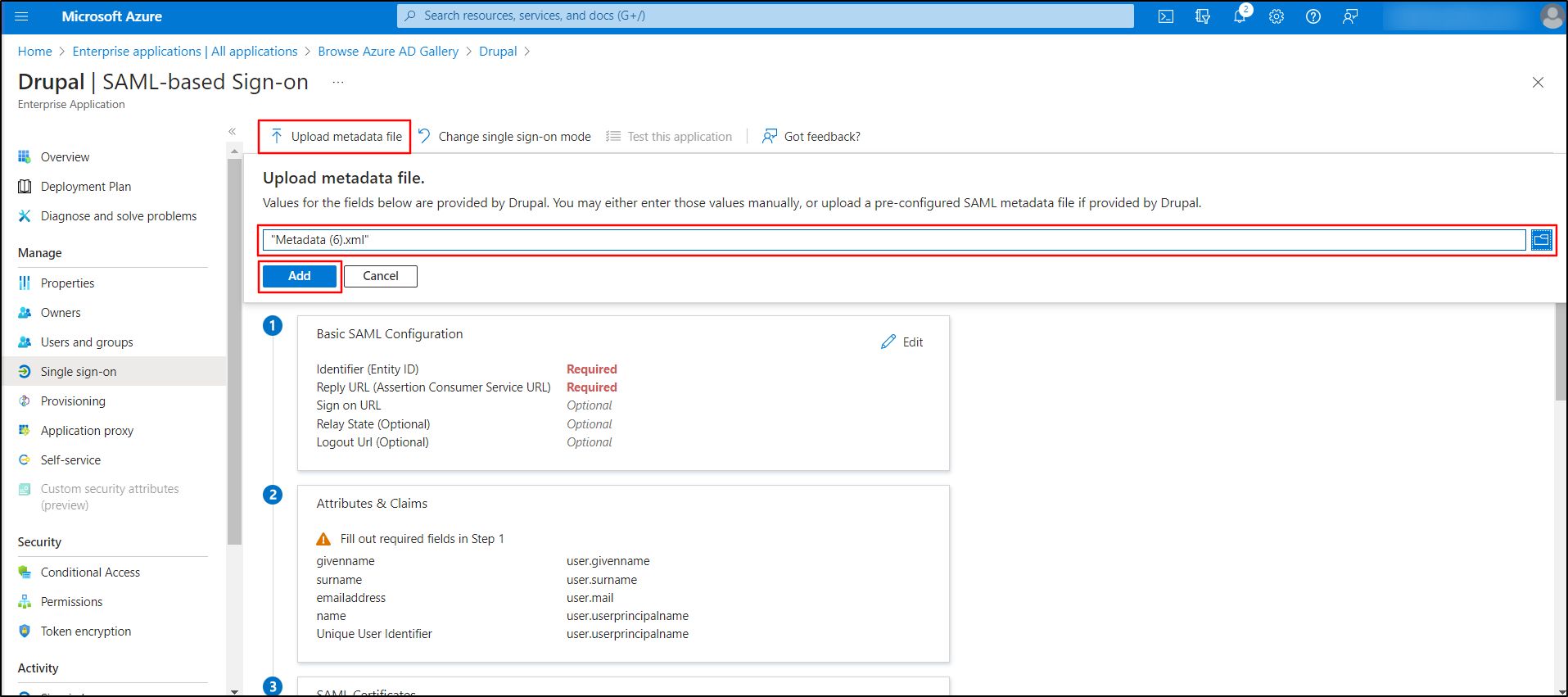This screenshot has height=697, width=1568.
Task: Go to Browse Azure AD Gallery breadcrumb
Action: [388, 52]
